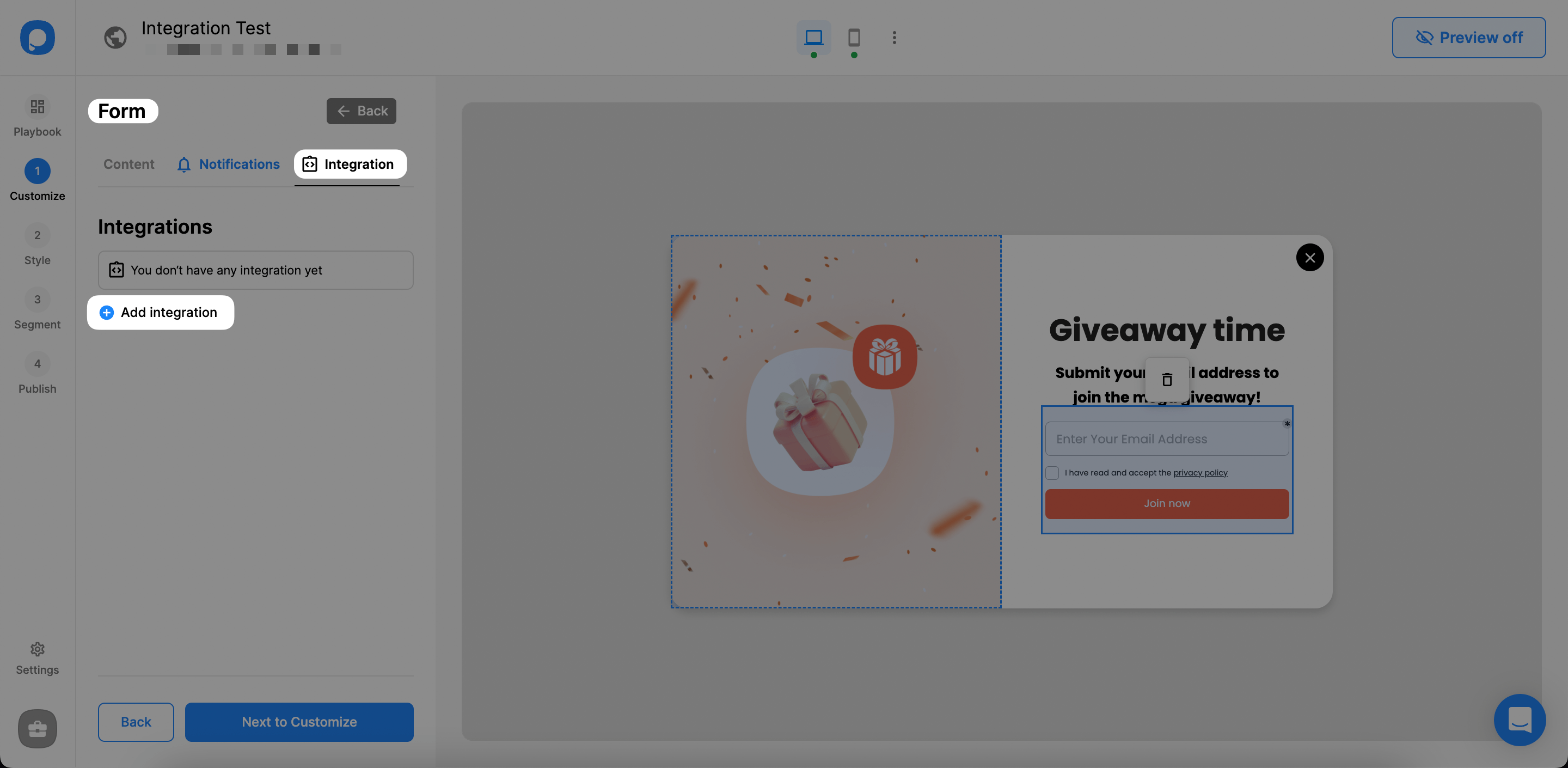1568x768 pixels.
Task: Click the mobile preview icon
Action: tap(854, 36)
